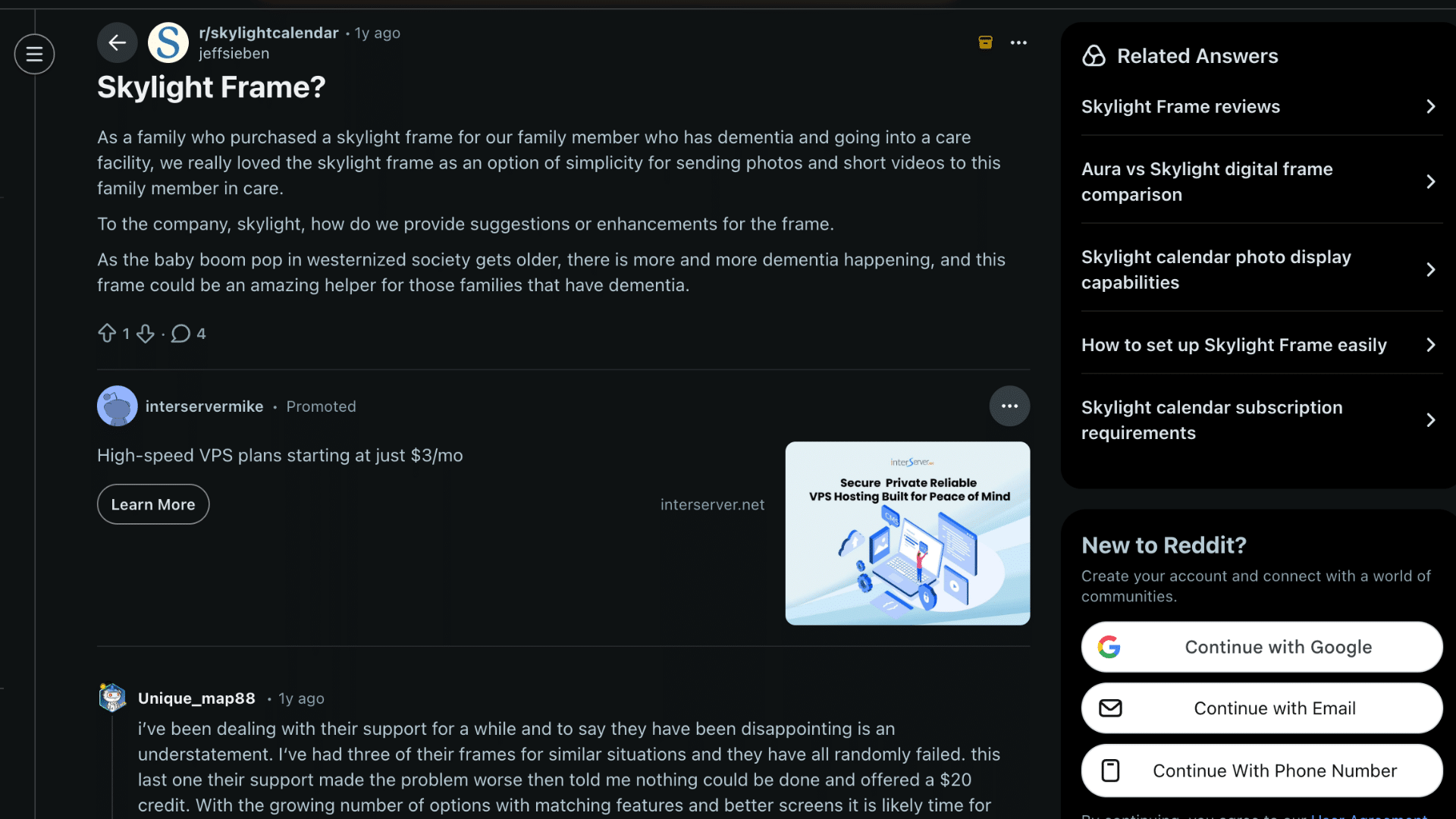
Task: Click the back arrow button
Action: tap(117, 42)
